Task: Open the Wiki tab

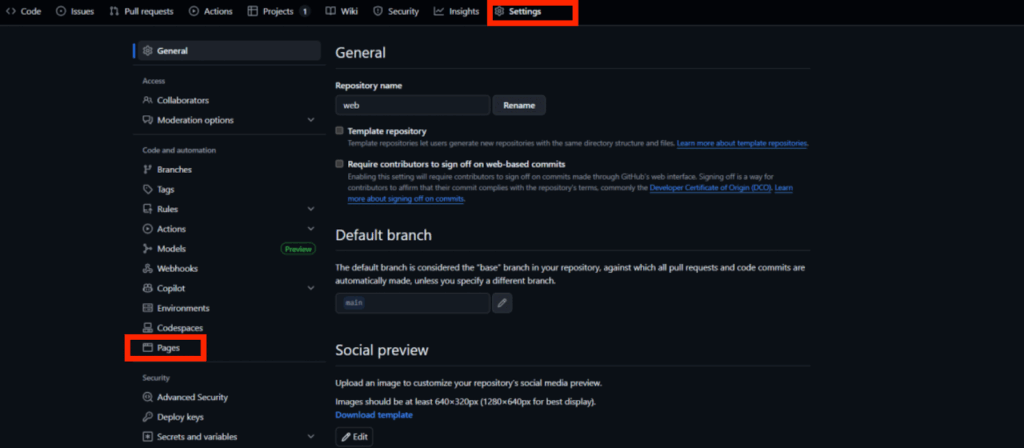Action: 342,11
